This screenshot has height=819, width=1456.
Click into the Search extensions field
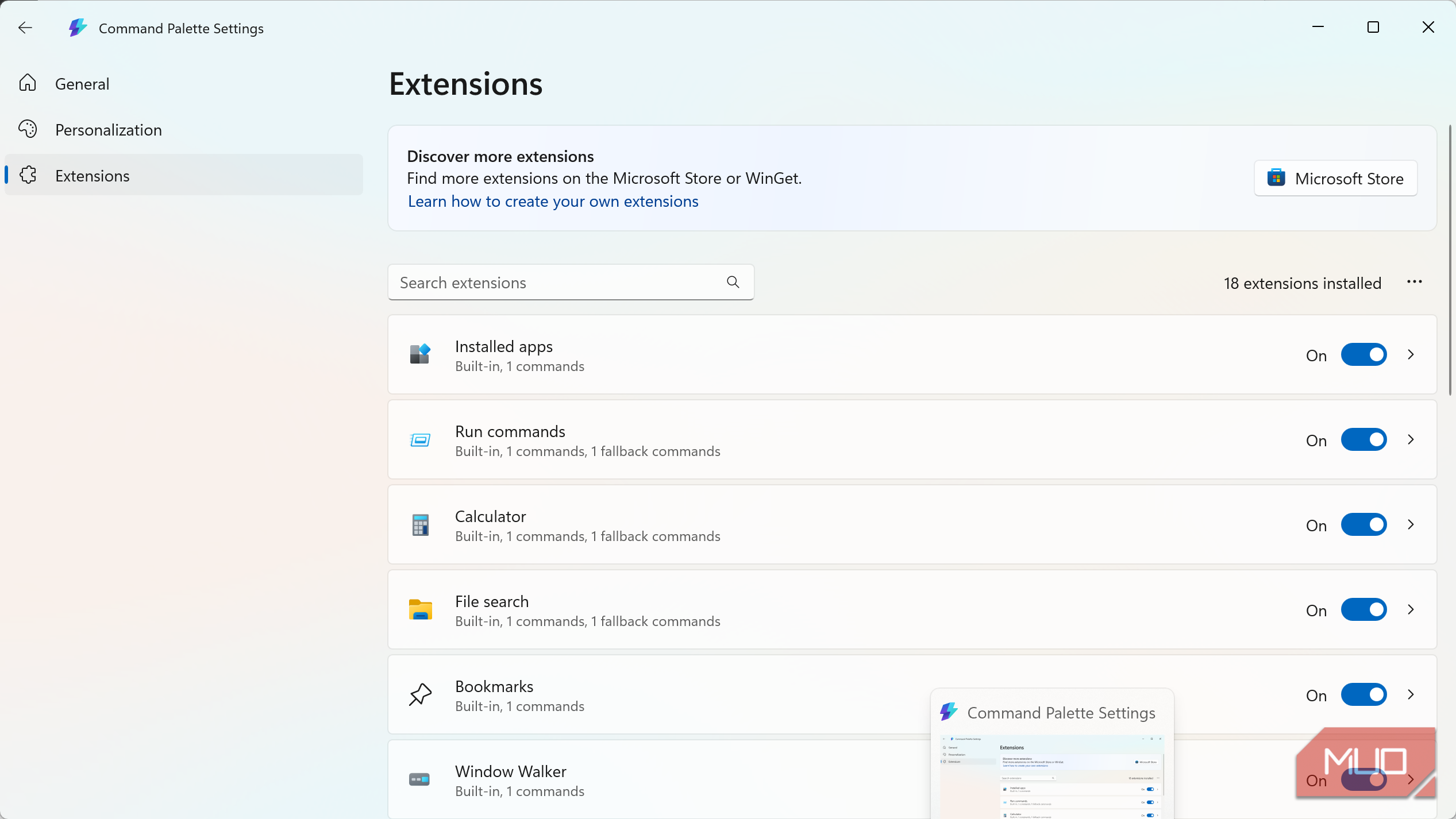click(571, 282)
